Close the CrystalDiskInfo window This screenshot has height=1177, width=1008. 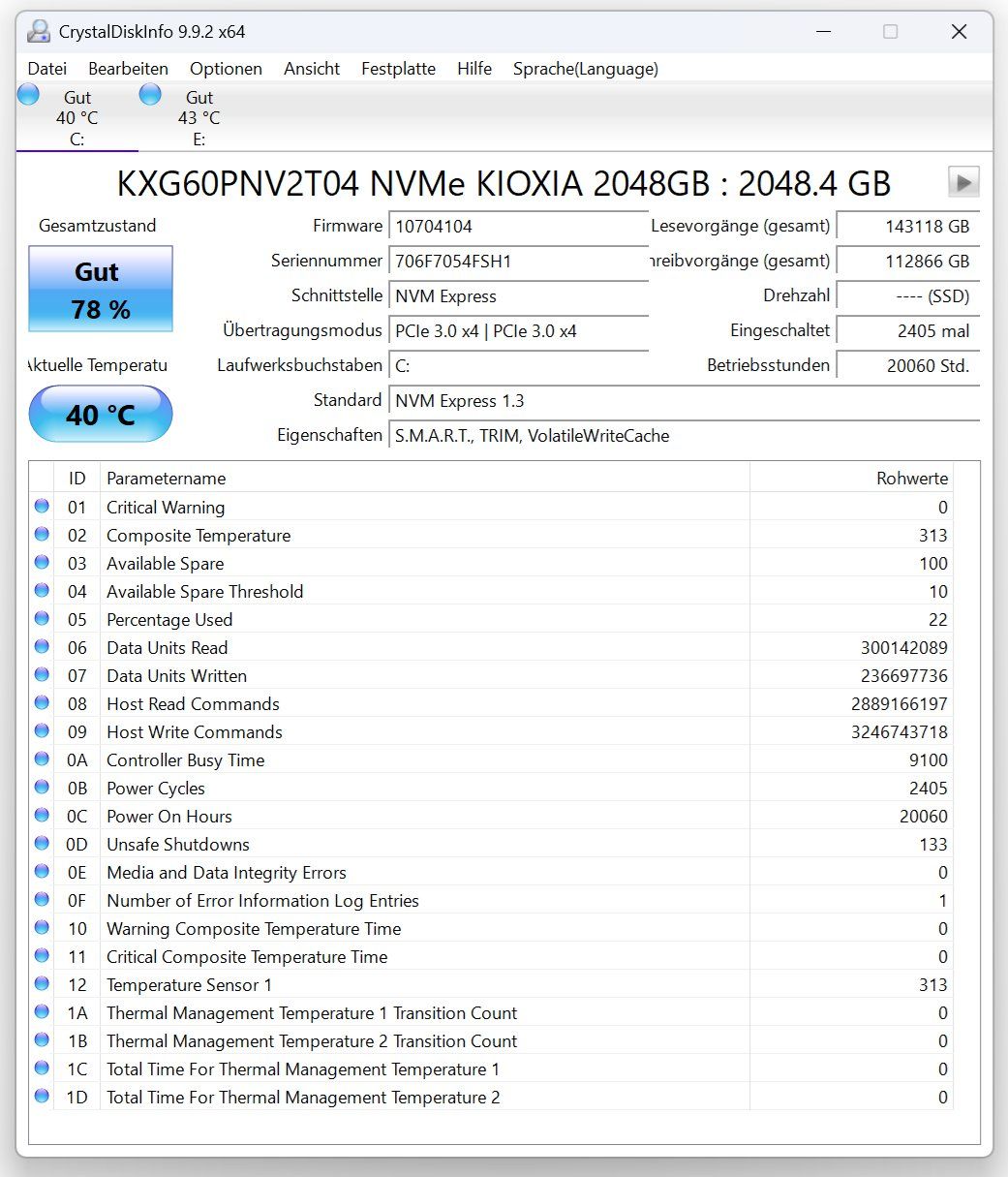coord(959,32)
